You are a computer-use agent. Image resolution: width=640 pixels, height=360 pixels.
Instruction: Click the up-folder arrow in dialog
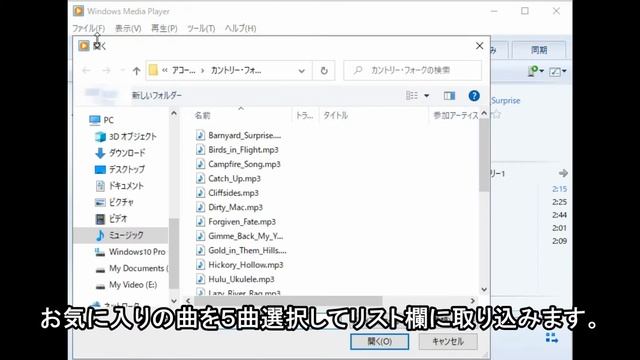136,71
